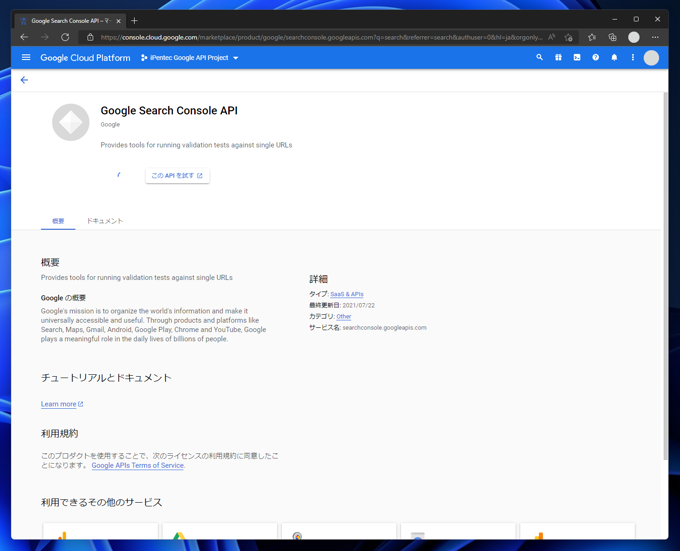Screen dimensions: 680x551
Task: Click the search magnifier icon in header
Action: point(539,57)
